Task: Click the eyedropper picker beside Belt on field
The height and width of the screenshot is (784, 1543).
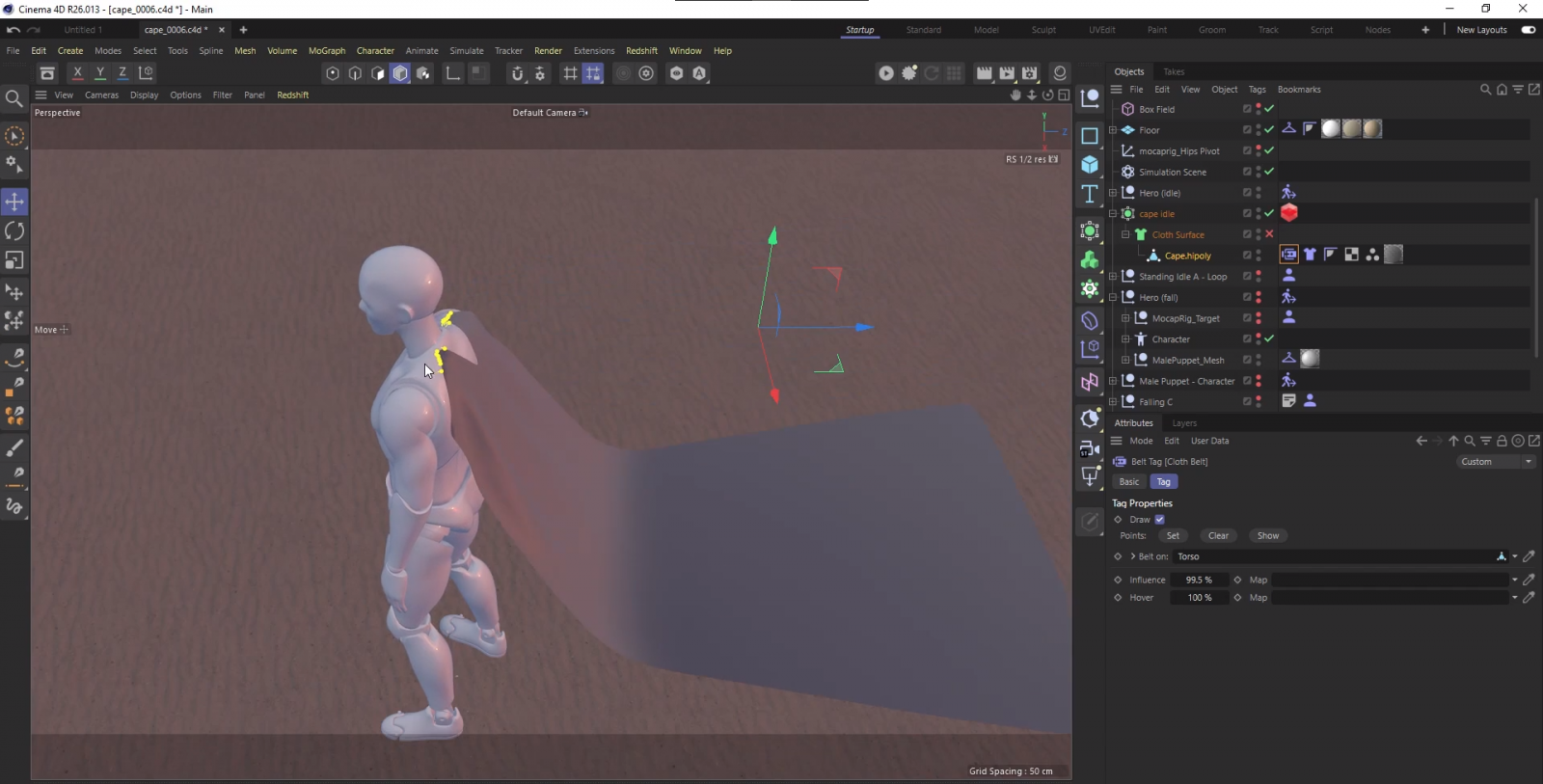Action: 1529,556
